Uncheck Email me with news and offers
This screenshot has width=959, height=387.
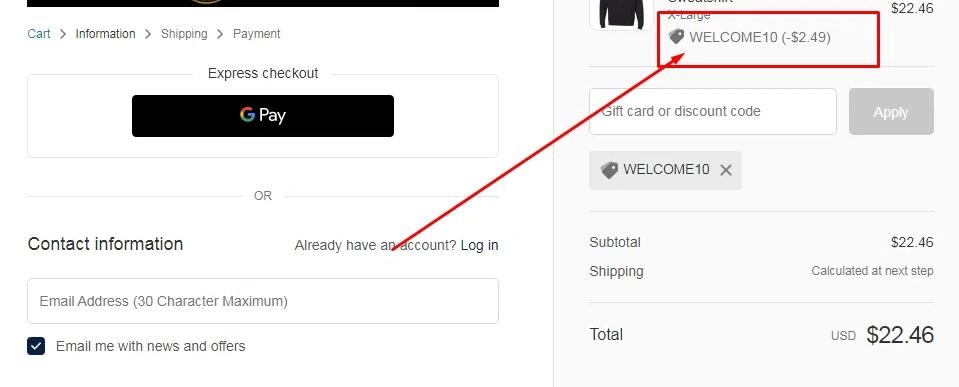pos(36,346)
